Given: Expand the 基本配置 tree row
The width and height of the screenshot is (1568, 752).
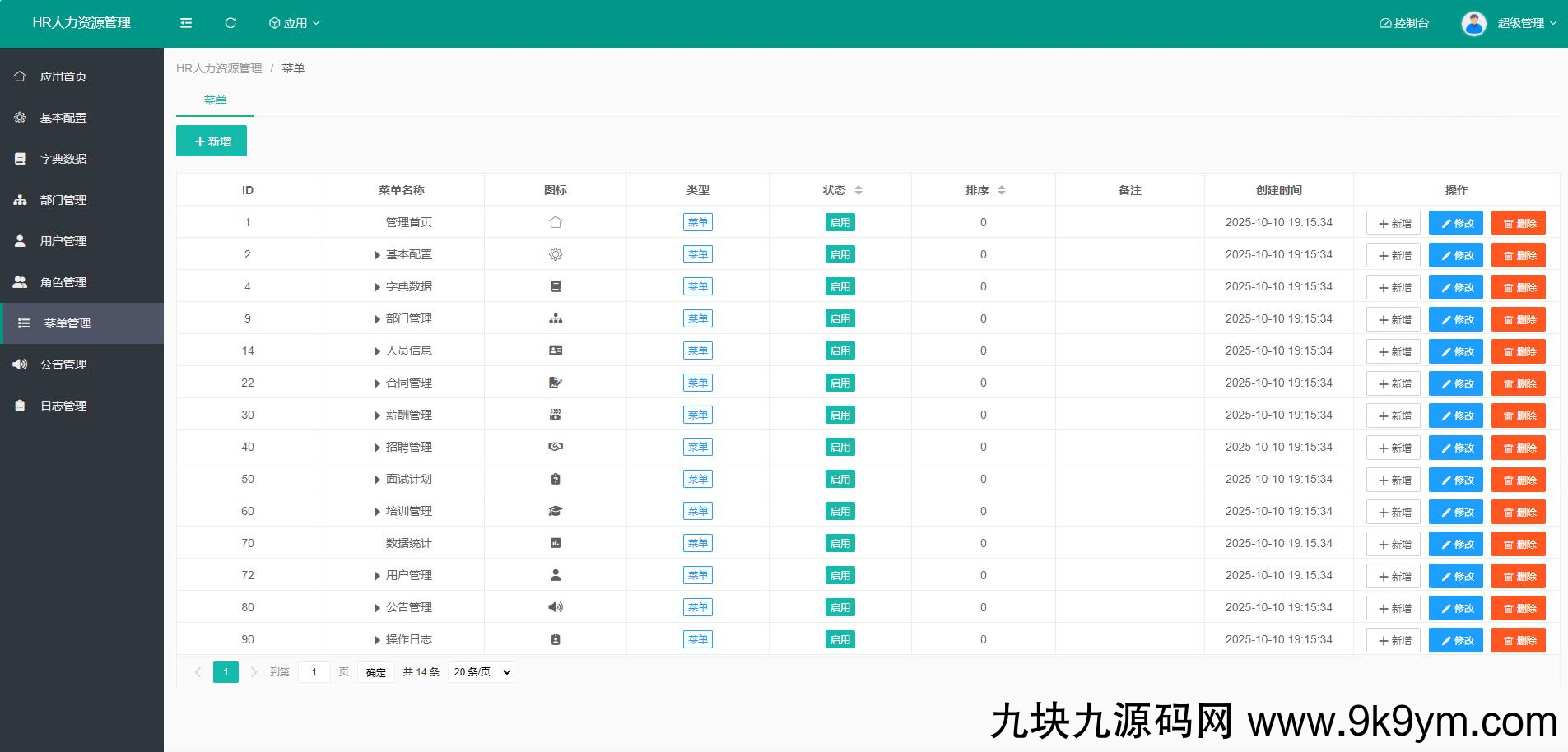Looking at the screenshot, I should click(x=377, y=255).
